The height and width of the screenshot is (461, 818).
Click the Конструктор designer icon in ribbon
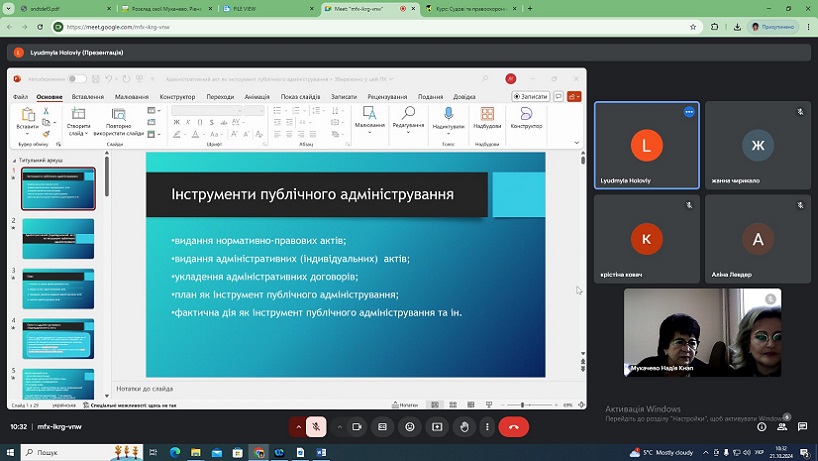pos(526,114)
